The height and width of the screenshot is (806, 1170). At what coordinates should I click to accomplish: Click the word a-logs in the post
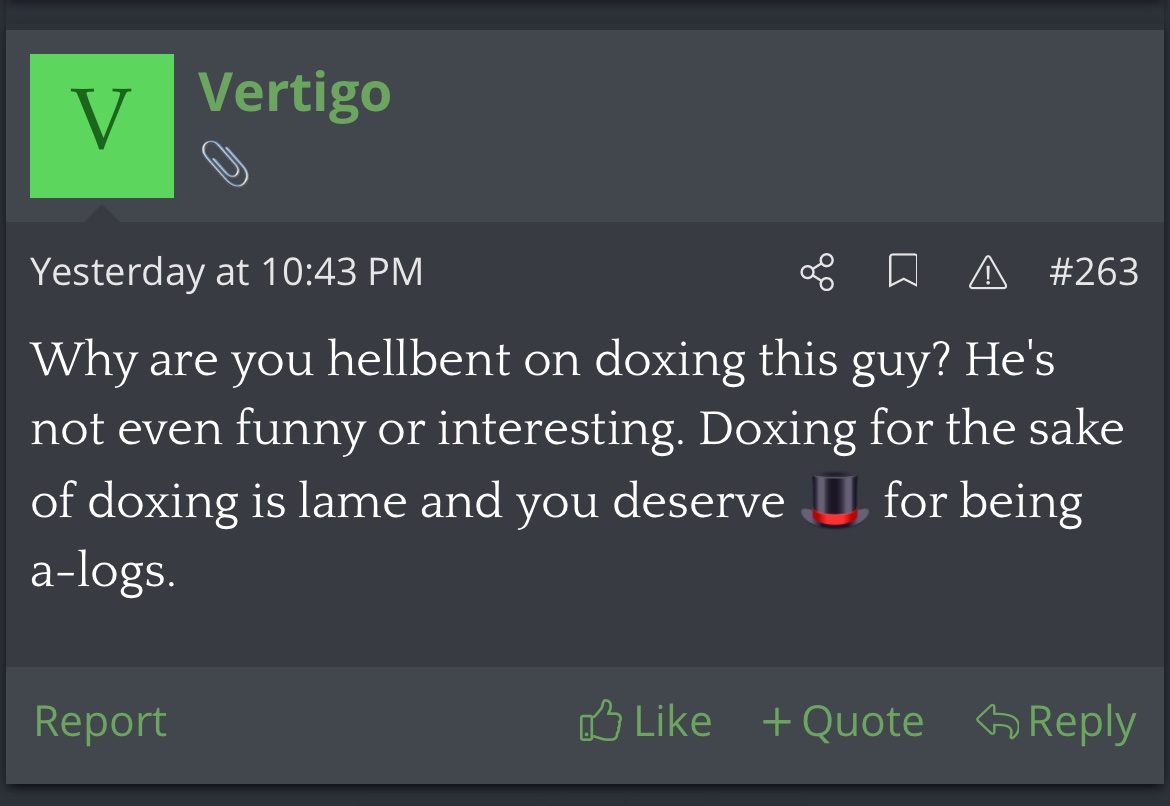[103, 572]
